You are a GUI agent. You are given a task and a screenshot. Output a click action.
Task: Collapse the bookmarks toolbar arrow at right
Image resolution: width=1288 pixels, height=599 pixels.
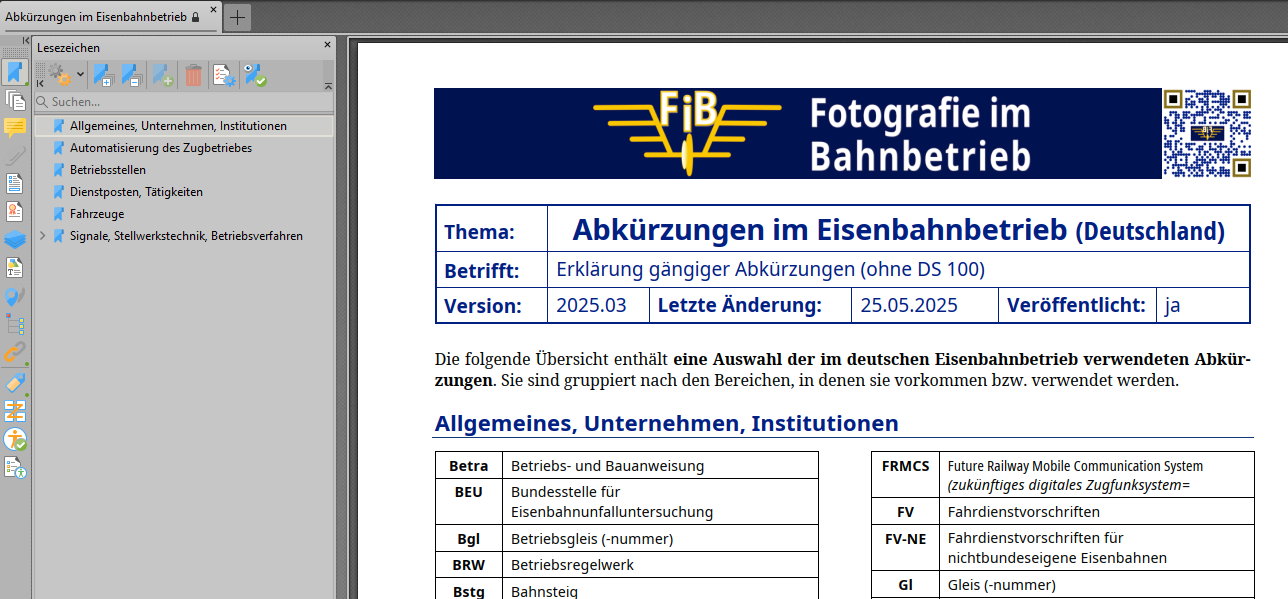pyautogui.click(x=328, y=87)
